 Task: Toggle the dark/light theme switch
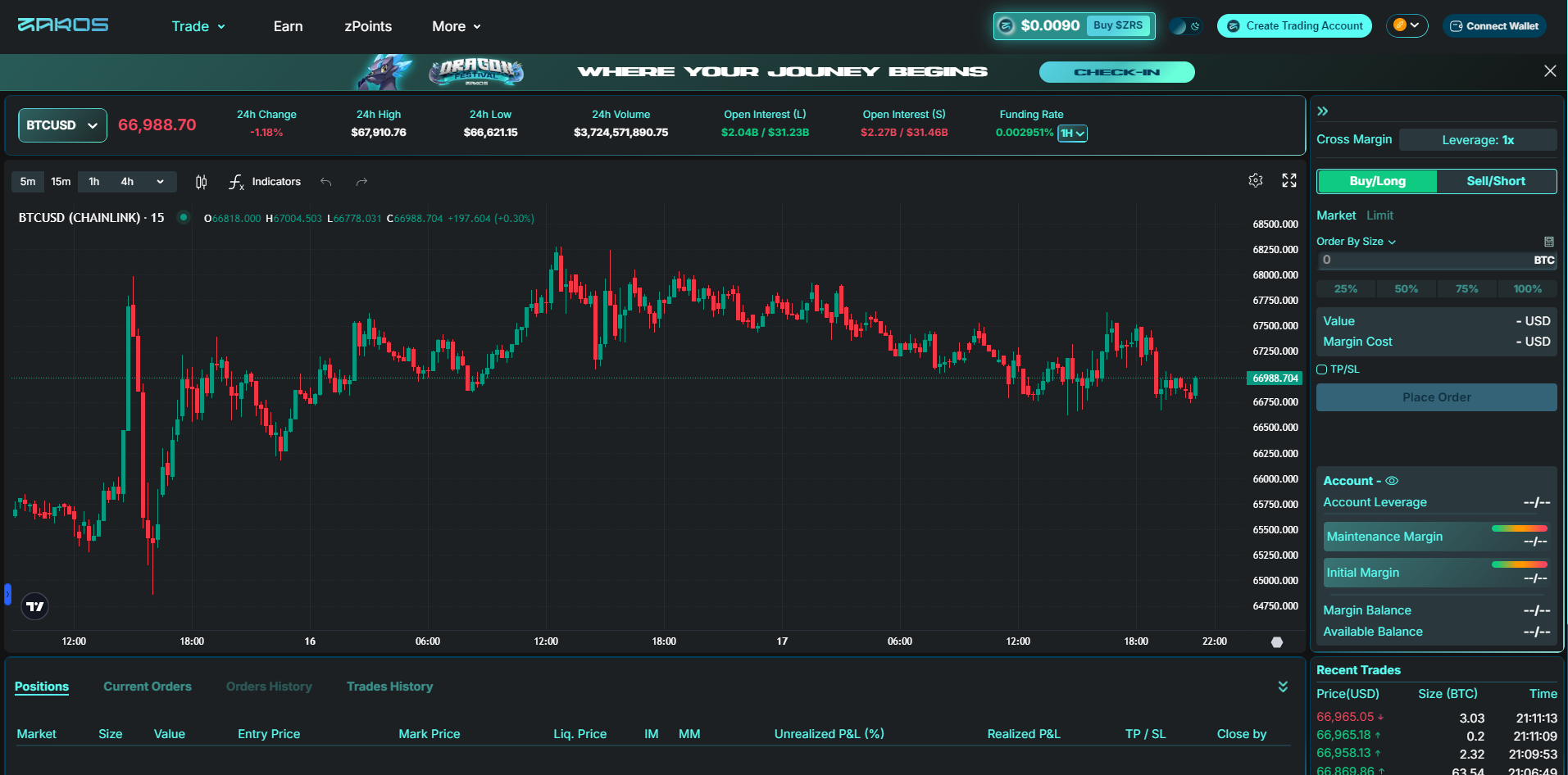1184,26
